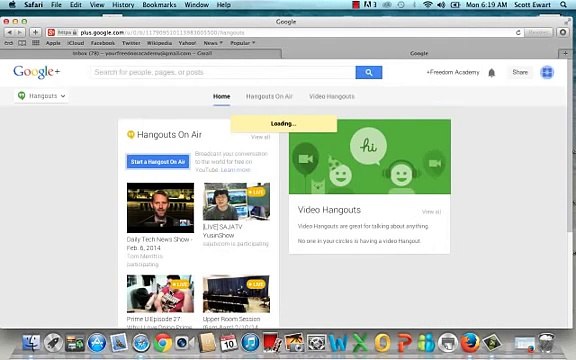Open the Facebook bookmark

(x=103, y=43)
